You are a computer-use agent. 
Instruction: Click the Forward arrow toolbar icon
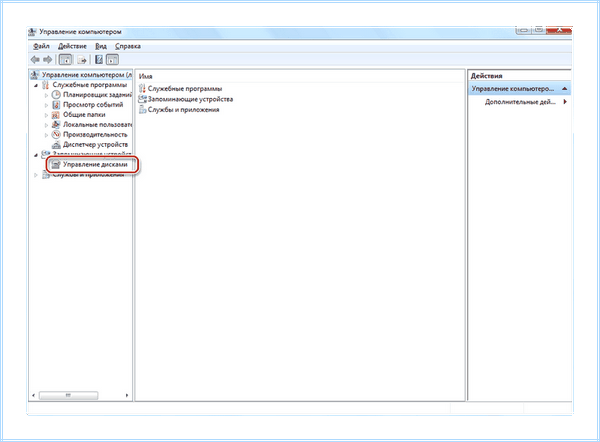click(x=47, y=60)
